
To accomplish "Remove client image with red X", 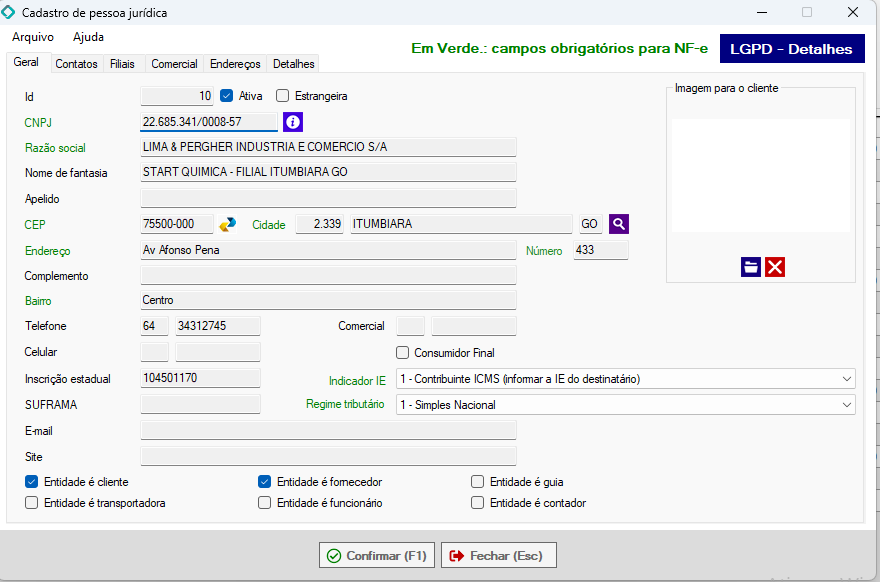I will pyautogui.click(x=775, y=266).
